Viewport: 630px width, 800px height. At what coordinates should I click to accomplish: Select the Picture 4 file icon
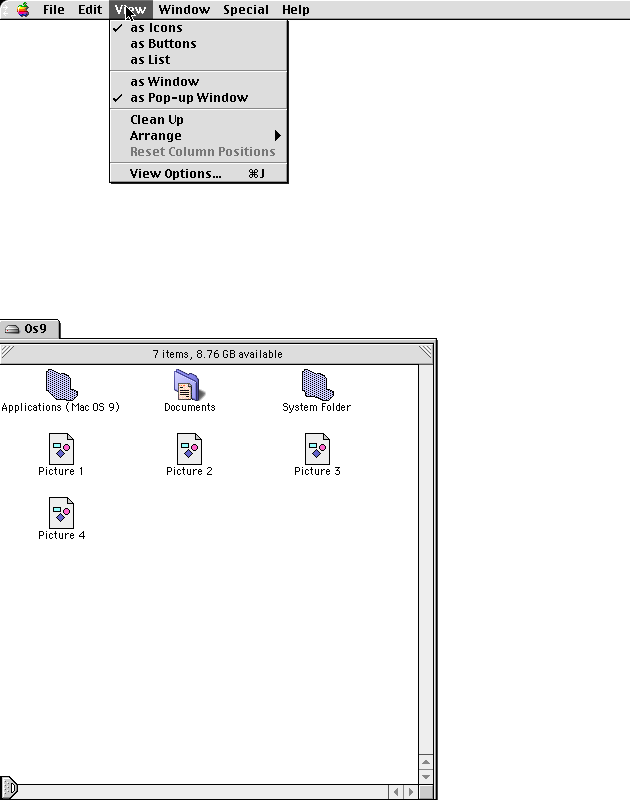pos(61,513)
